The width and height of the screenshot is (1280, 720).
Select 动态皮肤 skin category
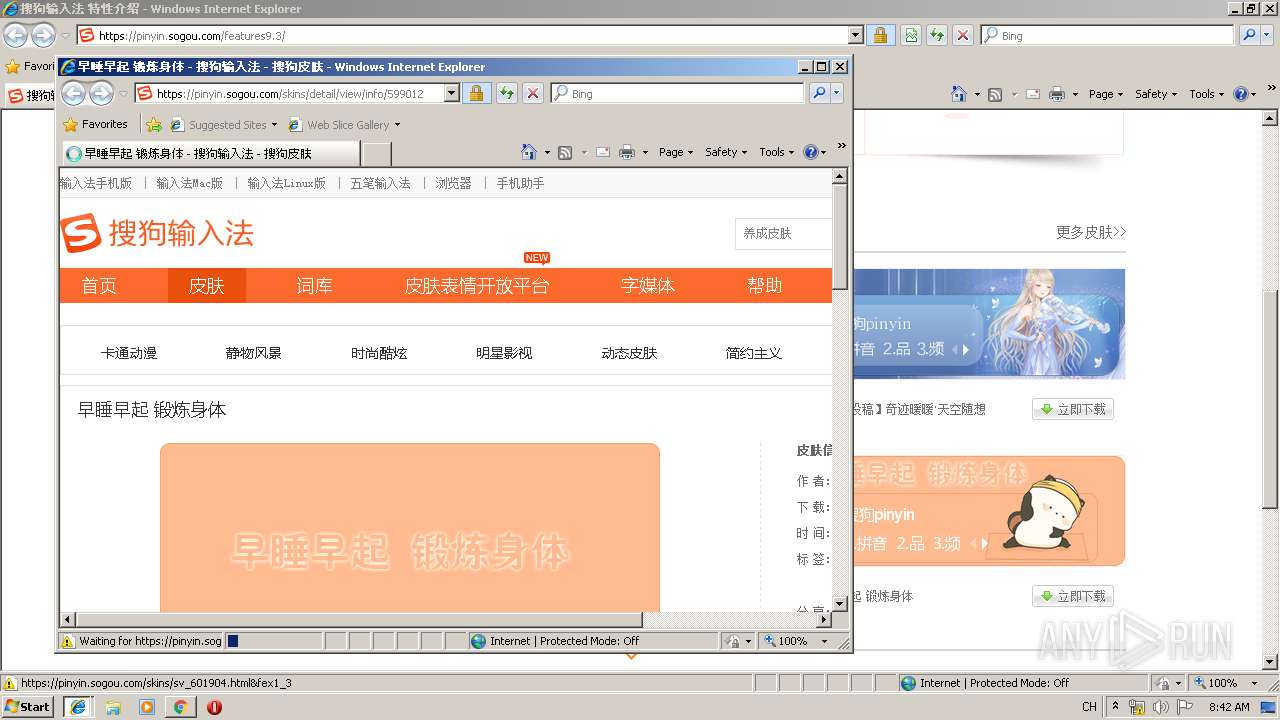pos(629,353)
